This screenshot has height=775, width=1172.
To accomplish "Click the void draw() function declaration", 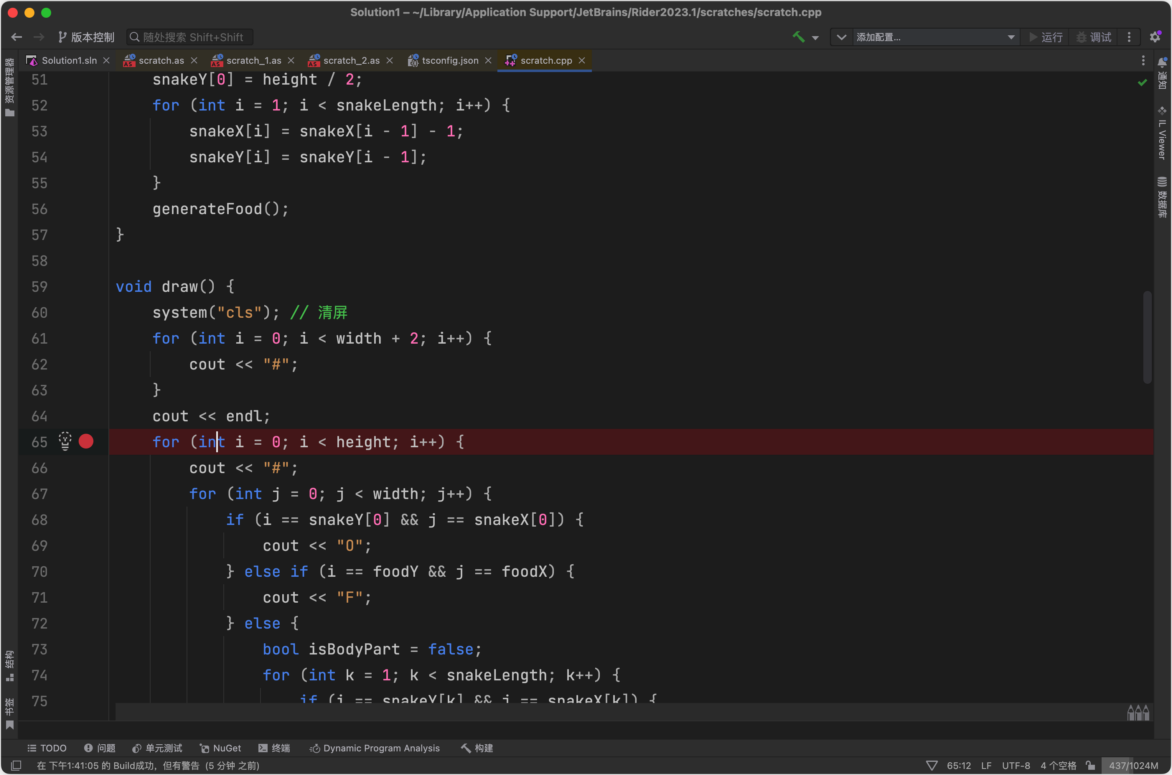I will pos(175,287).
